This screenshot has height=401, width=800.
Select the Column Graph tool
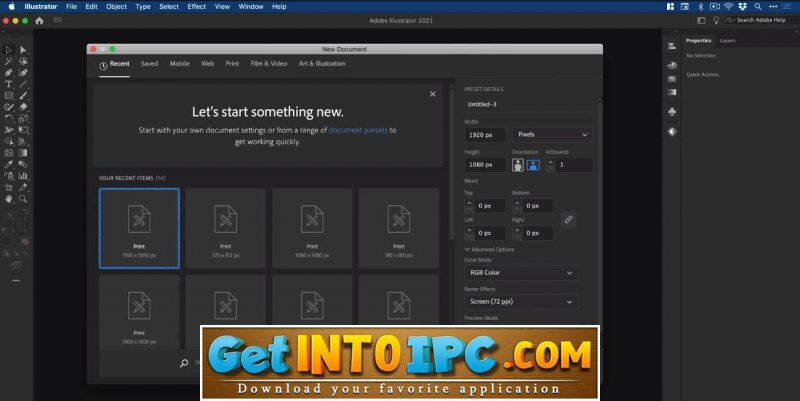click(23, 176)
